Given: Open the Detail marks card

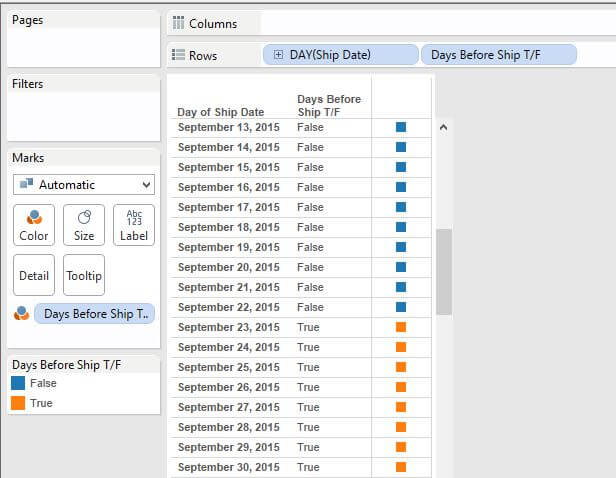Looking at the screenshot, I should pos(33,275).
